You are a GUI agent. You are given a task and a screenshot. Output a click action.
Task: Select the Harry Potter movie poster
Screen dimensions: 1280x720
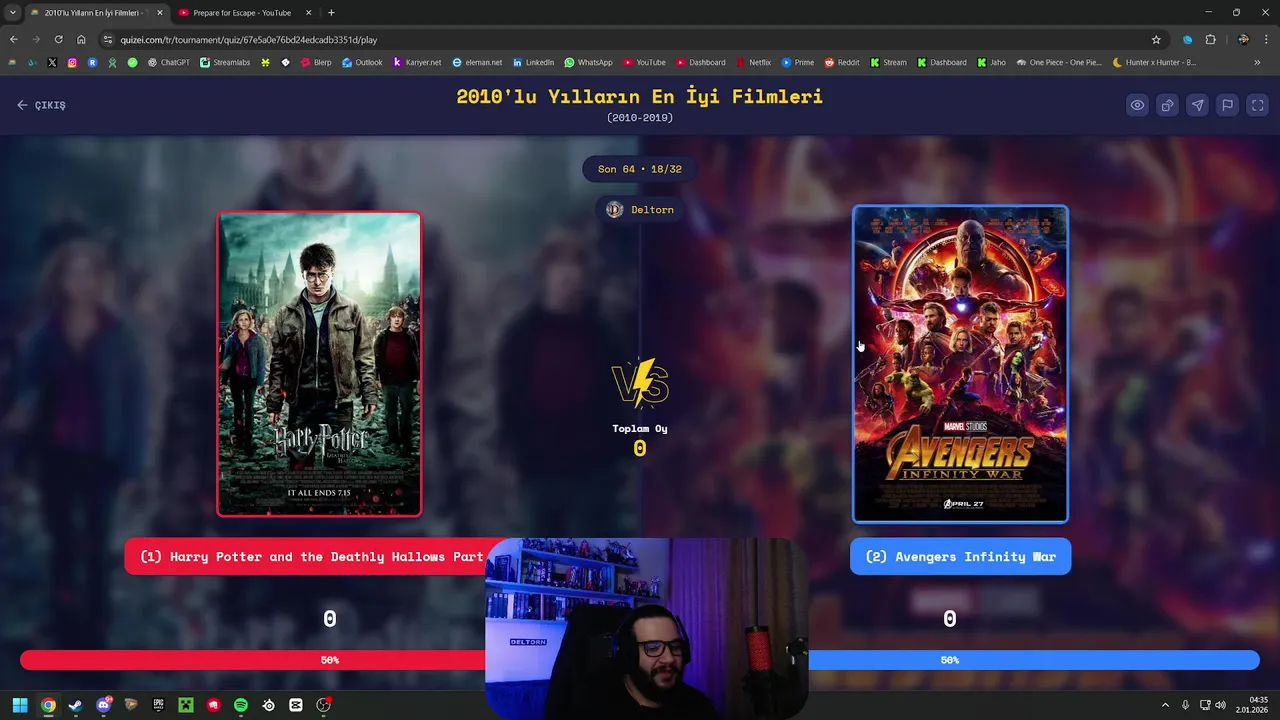tap(319, 364)
